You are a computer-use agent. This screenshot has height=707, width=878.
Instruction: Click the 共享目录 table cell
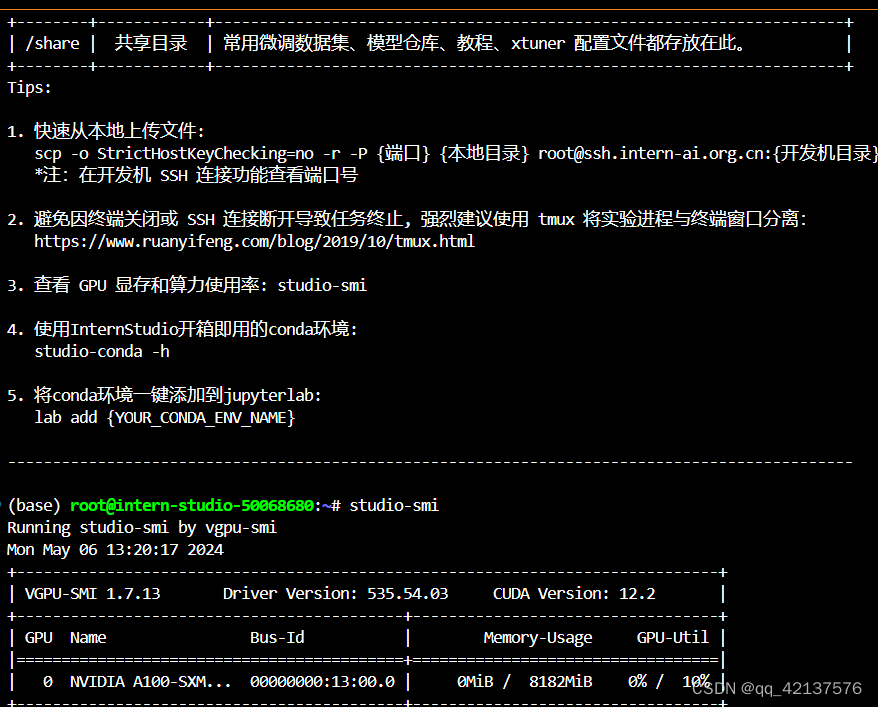(x=150, y=42)
